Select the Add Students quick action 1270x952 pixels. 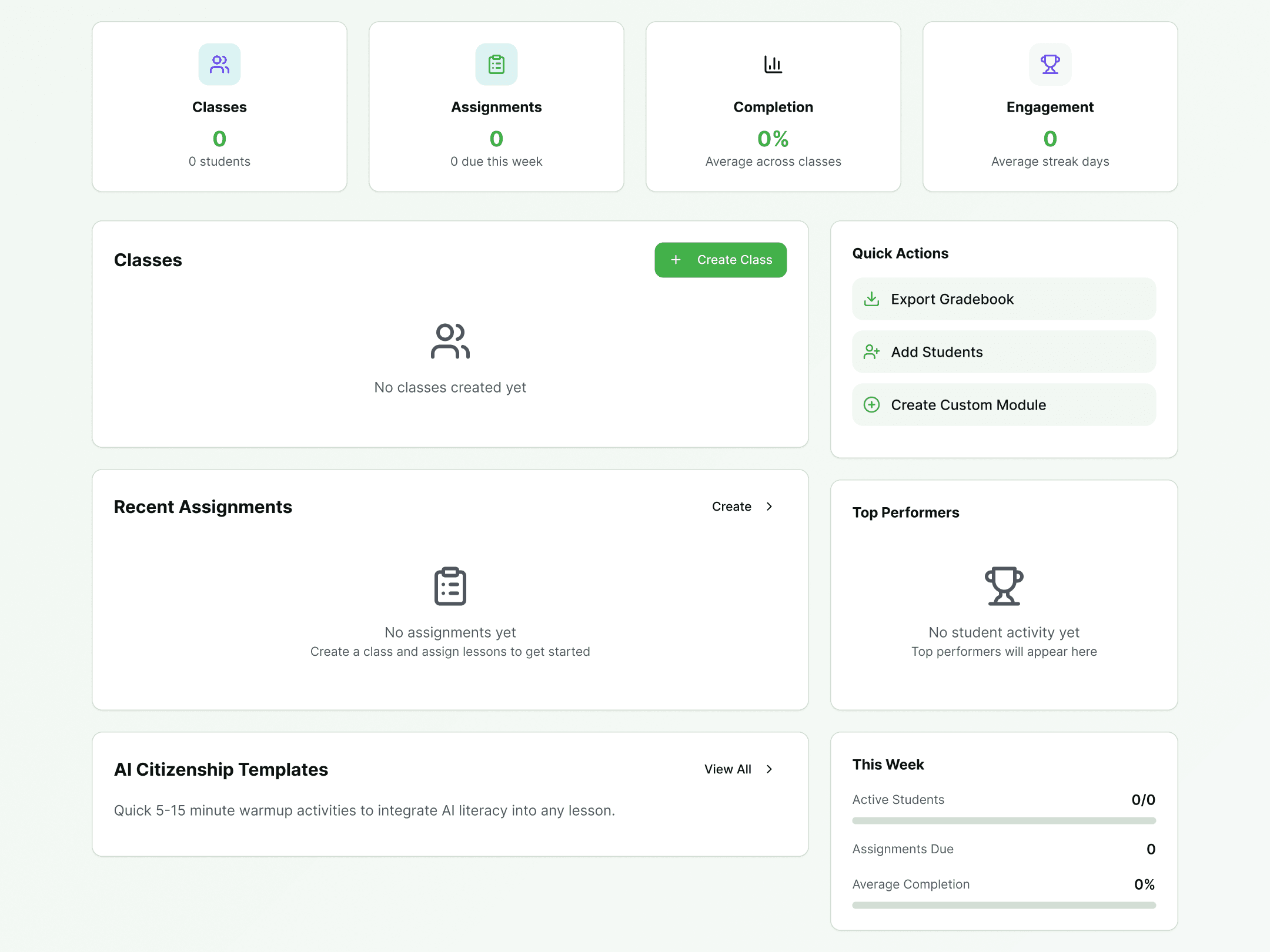[1003, 351]
